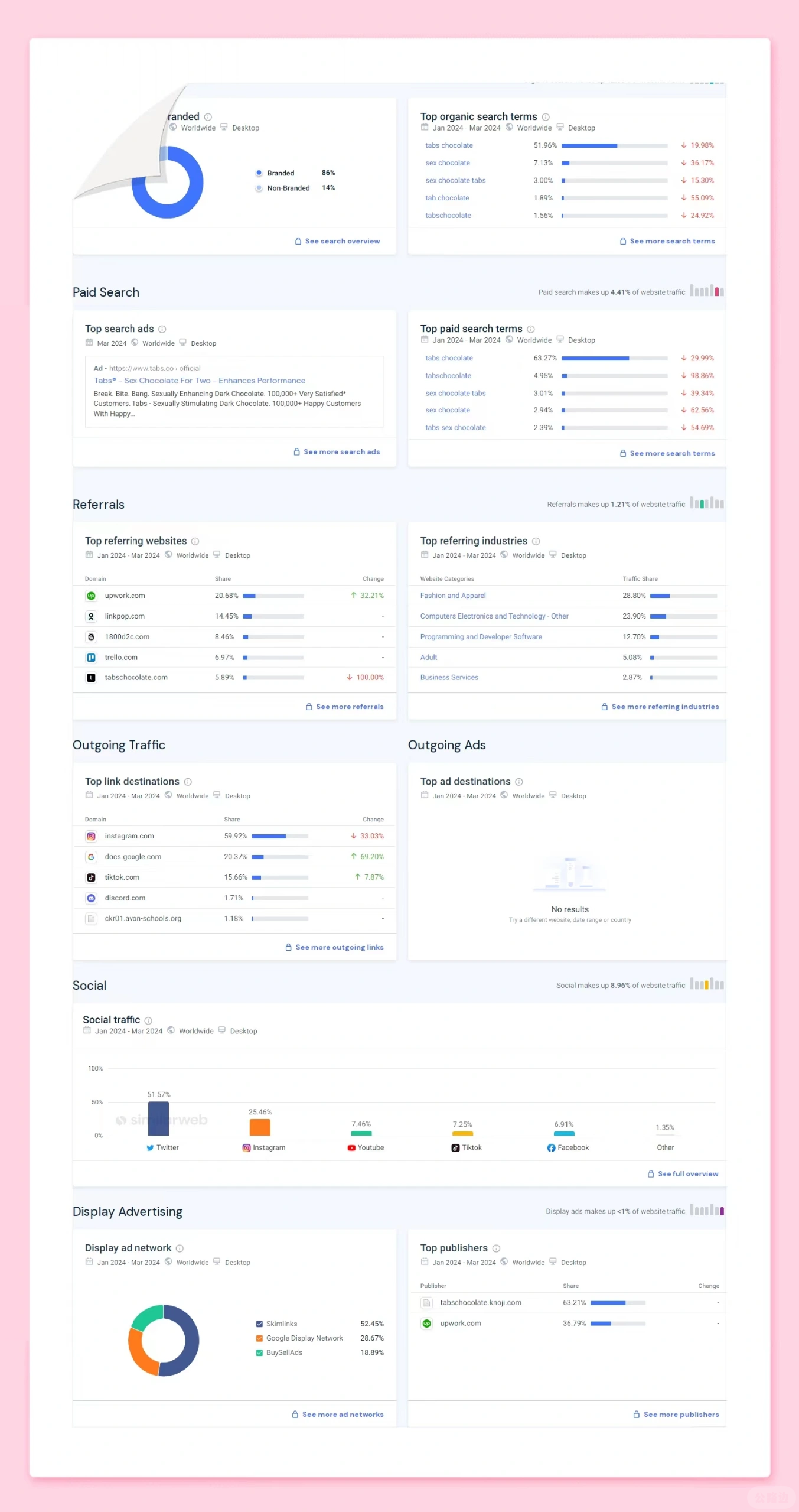Screen dimensions: 799x1512
Task: Click 'linkpop.com' domain text
Action: pos(125,616)
